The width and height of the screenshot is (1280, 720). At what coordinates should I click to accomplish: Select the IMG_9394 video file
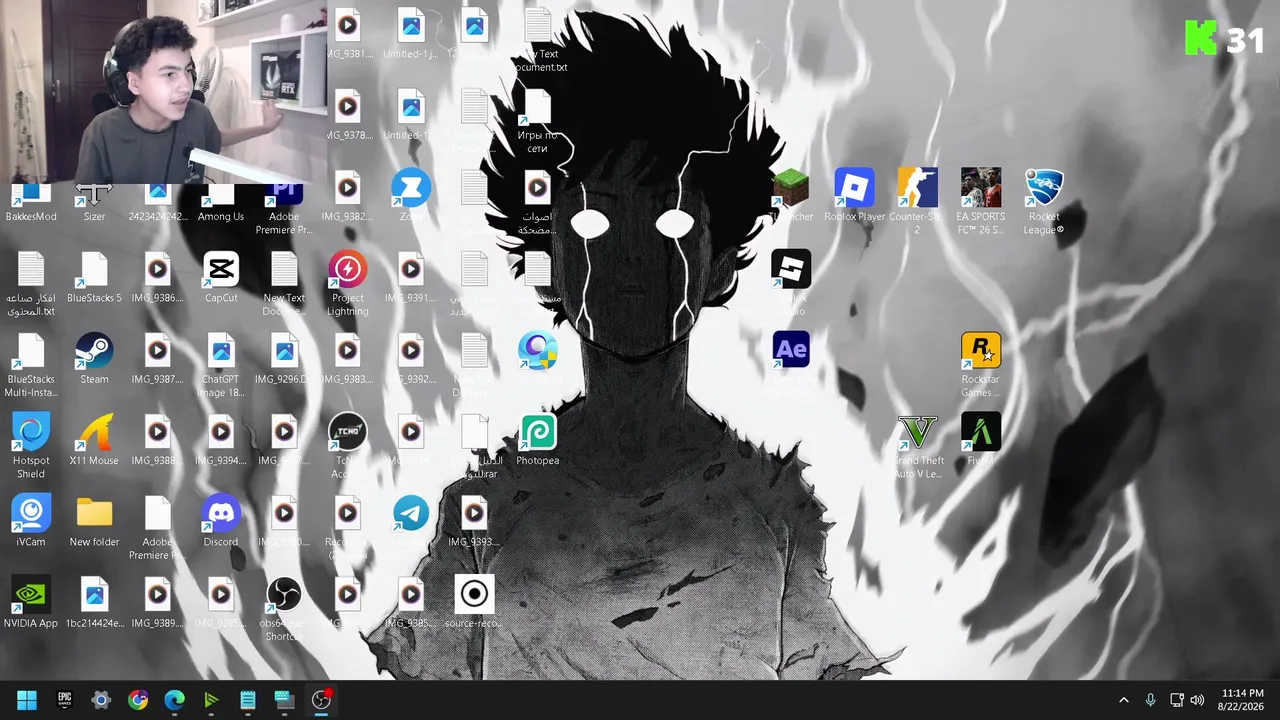(x=221, y=441)
